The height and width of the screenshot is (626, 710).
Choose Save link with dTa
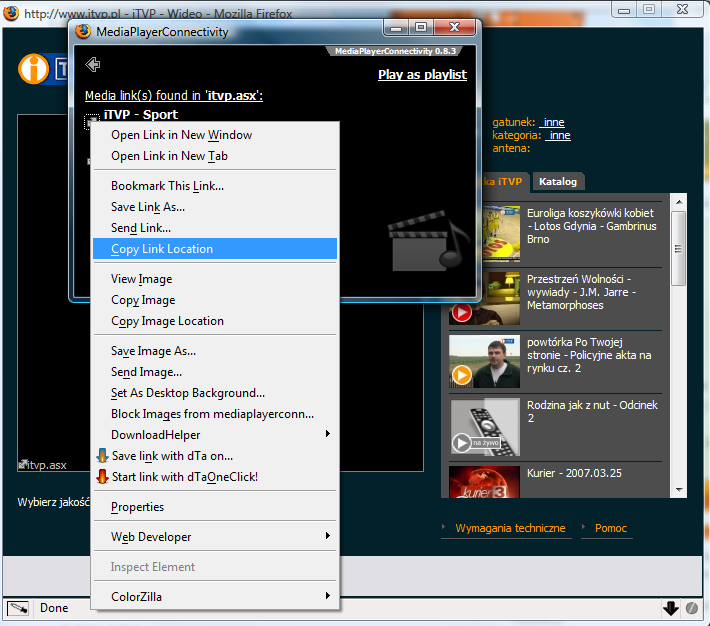pos(171,456)
